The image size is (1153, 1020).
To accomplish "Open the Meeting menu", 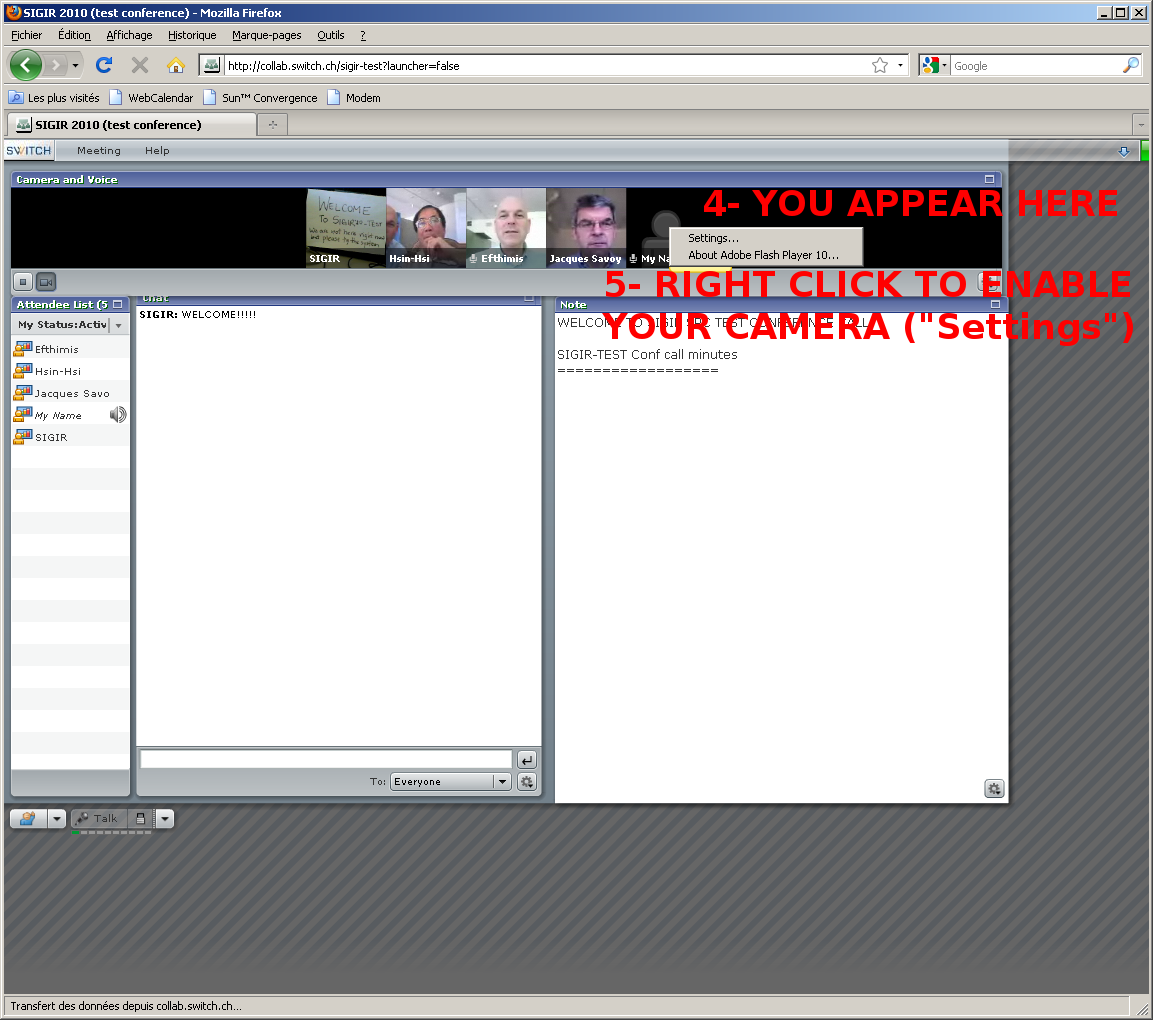I will [x=99, y=151].
